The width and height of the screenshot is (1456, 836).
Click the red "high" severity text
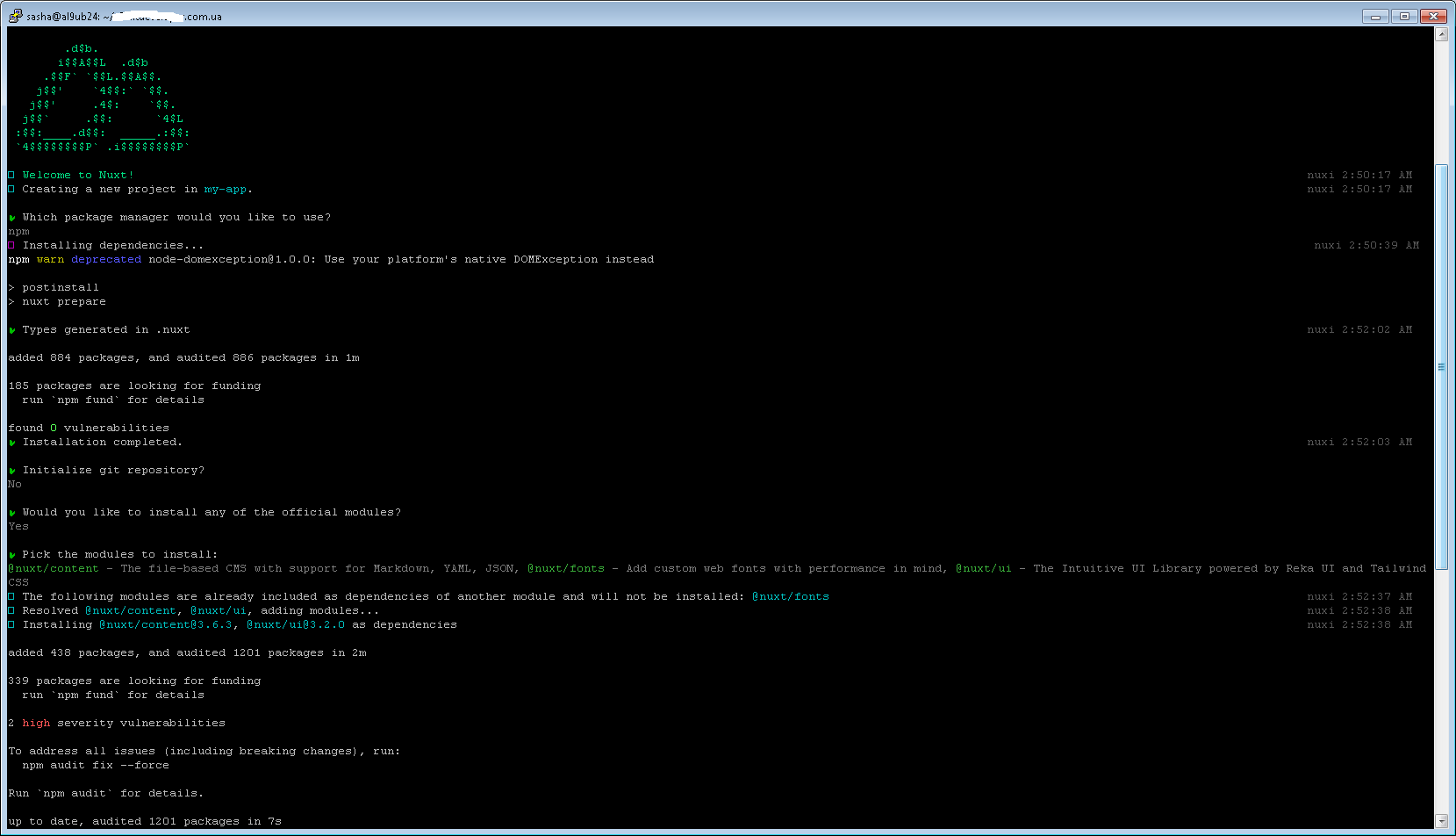click(x=36, y=723)
